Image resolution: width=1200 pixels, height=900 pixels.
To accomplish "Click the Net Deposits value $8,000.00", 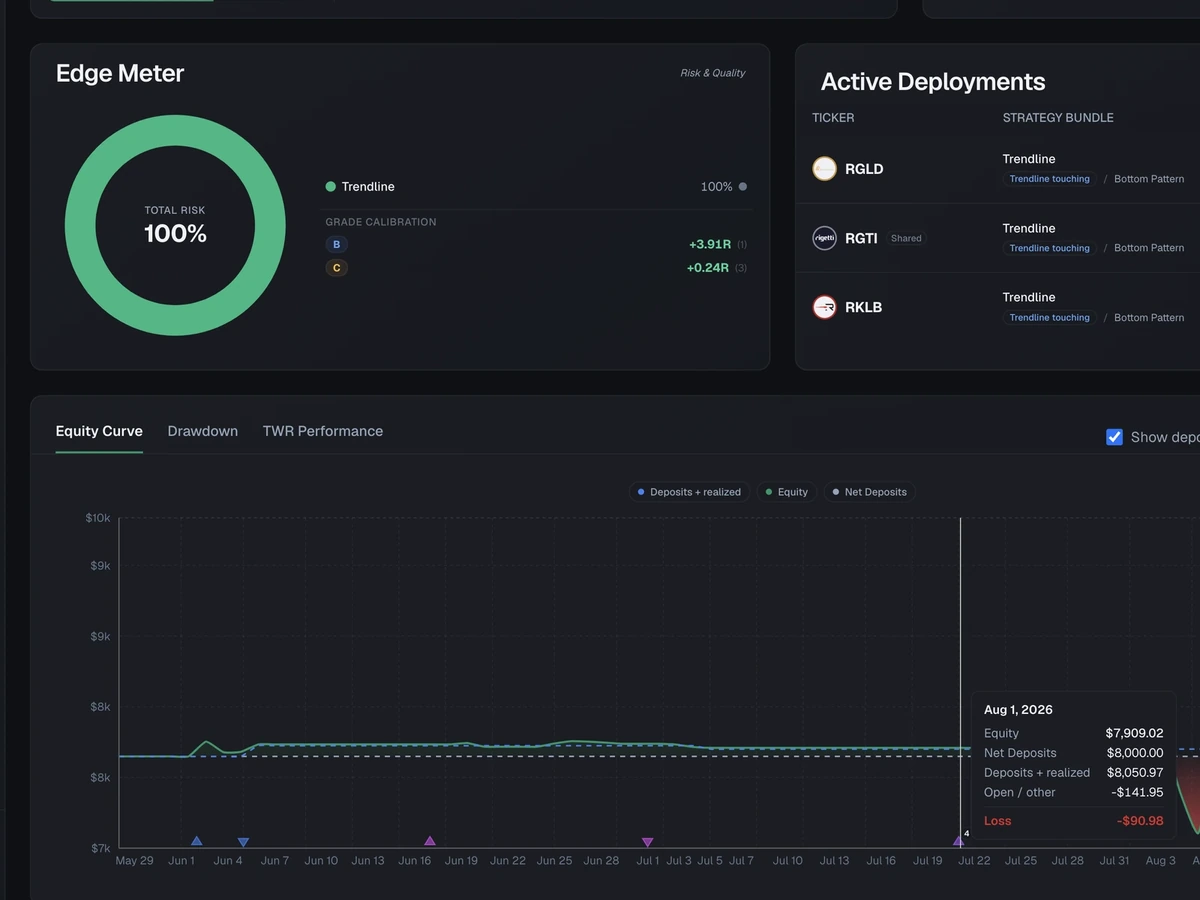I will (1134, 753).
